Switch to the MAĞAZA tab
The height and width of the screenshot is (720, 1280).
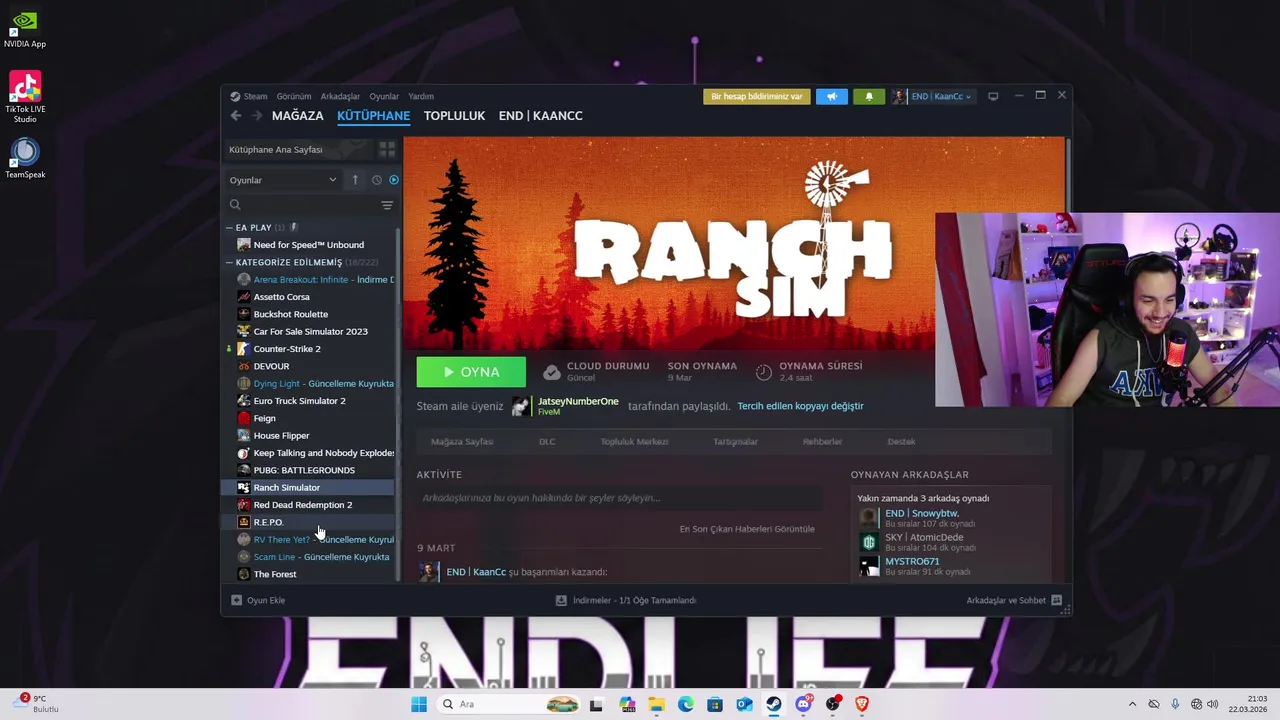coord(298,116)
